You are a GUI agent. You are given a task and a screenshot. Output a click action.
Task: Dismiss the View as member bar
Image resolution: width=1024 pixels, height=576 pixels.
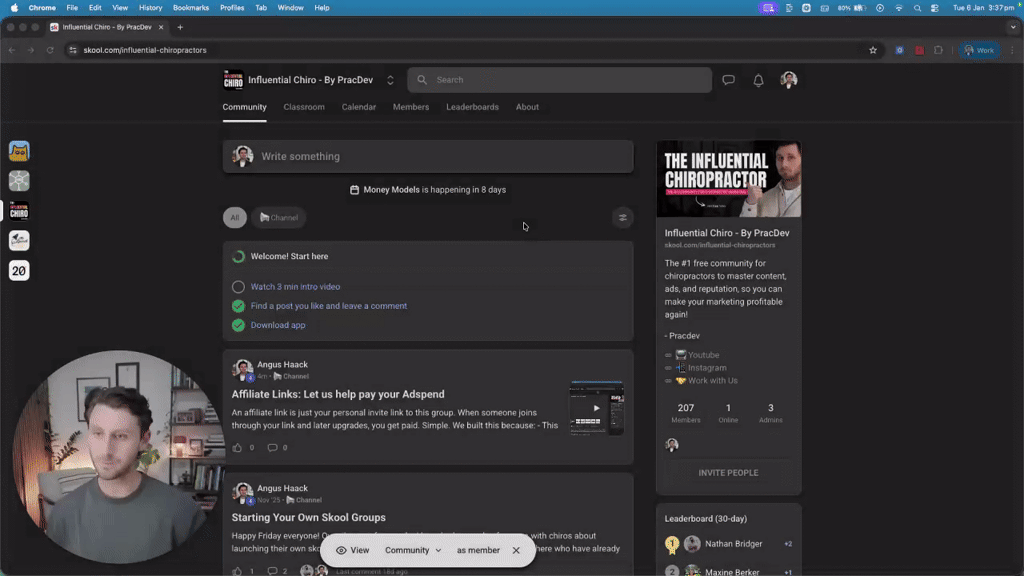(516, 551)
